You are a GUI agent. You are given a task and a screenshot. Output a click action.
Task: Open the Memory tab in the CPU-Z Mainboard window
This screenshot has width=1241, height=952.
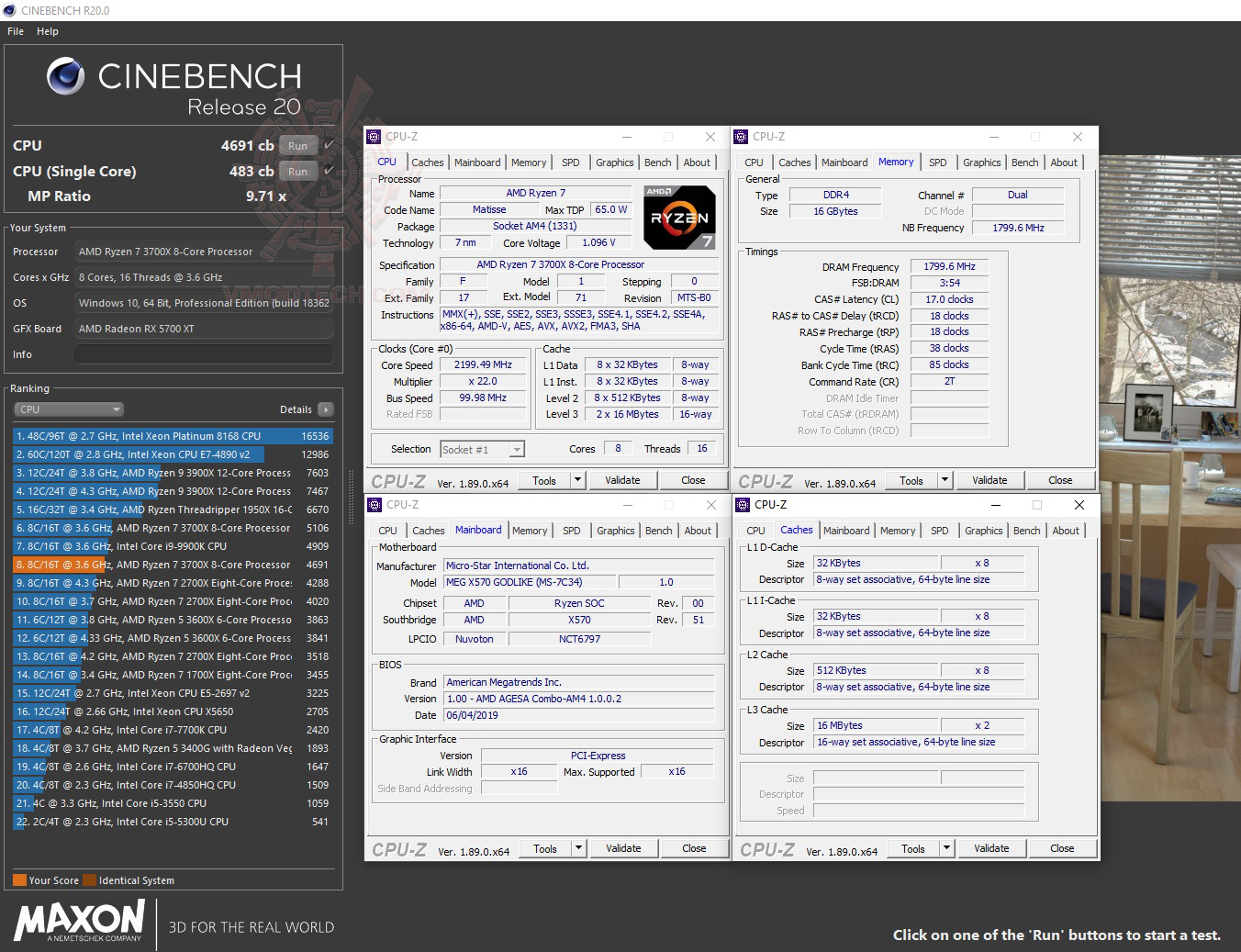click(x=530, y=531)
